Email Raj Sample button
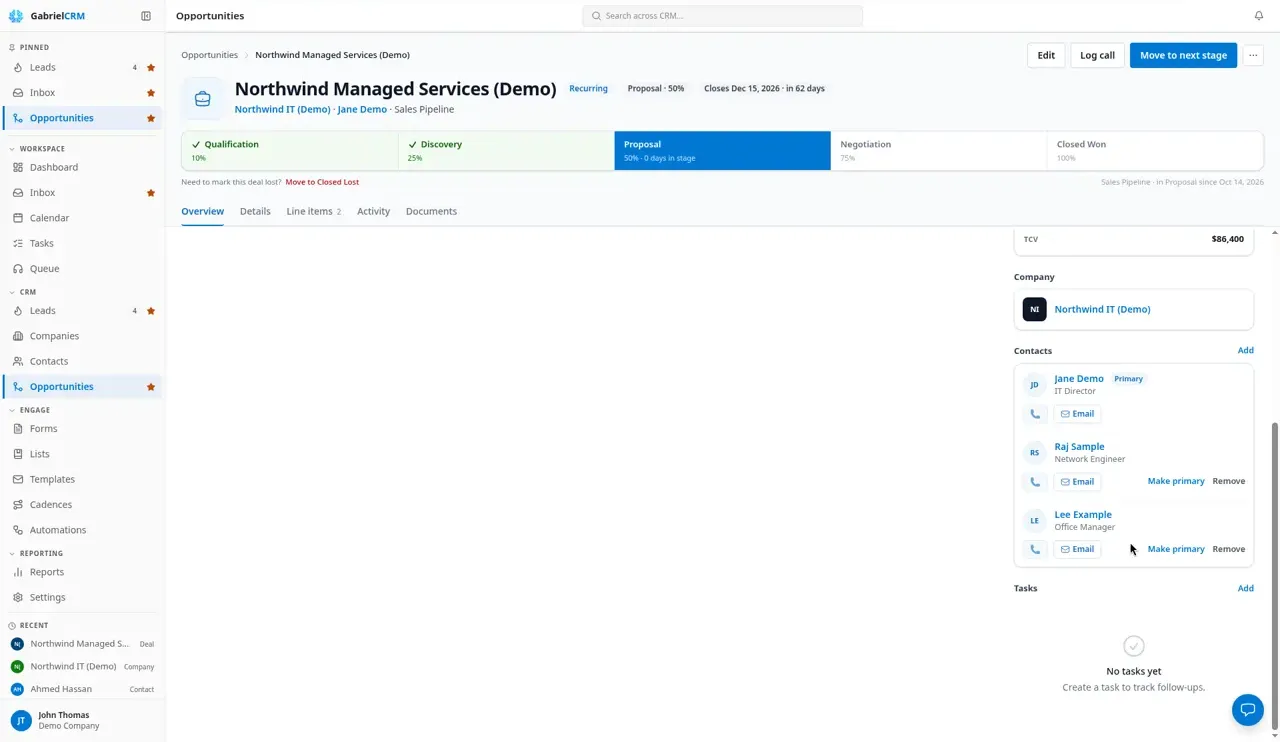 click(x=1077, y=482)
